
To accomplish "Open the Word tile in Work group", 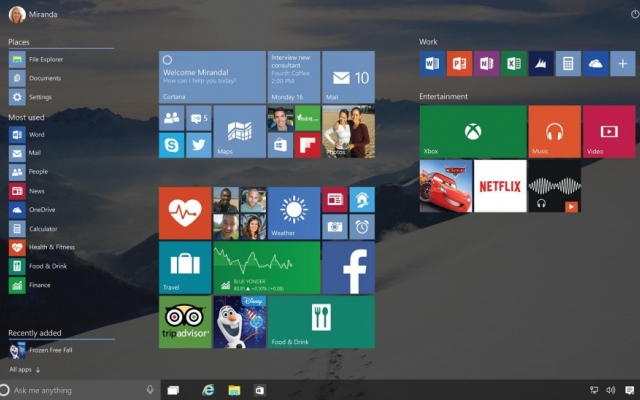I will point(432,64).
